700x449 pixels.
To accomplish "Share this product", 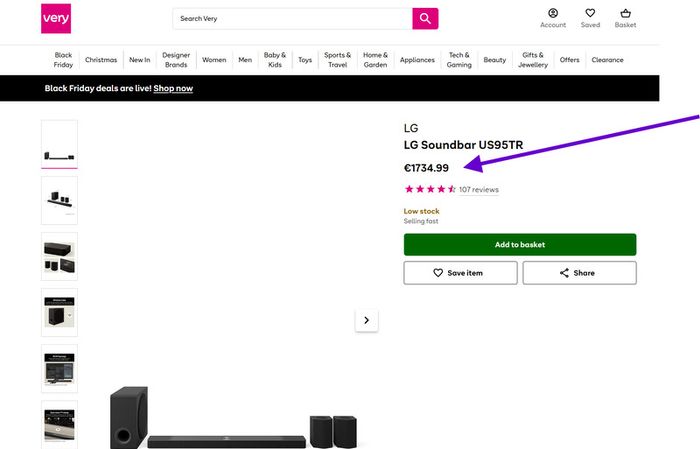I will 579,273.
